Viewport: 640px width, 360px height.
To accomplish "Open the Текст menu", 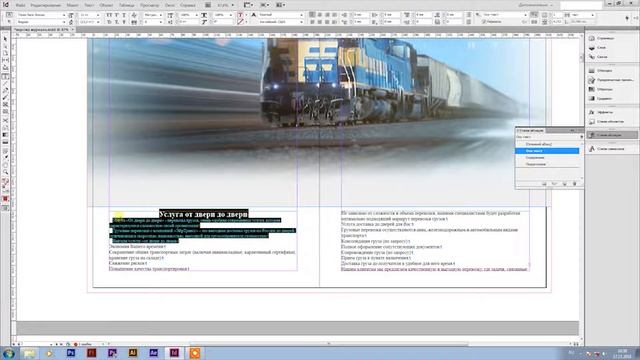I will (89, 5).
